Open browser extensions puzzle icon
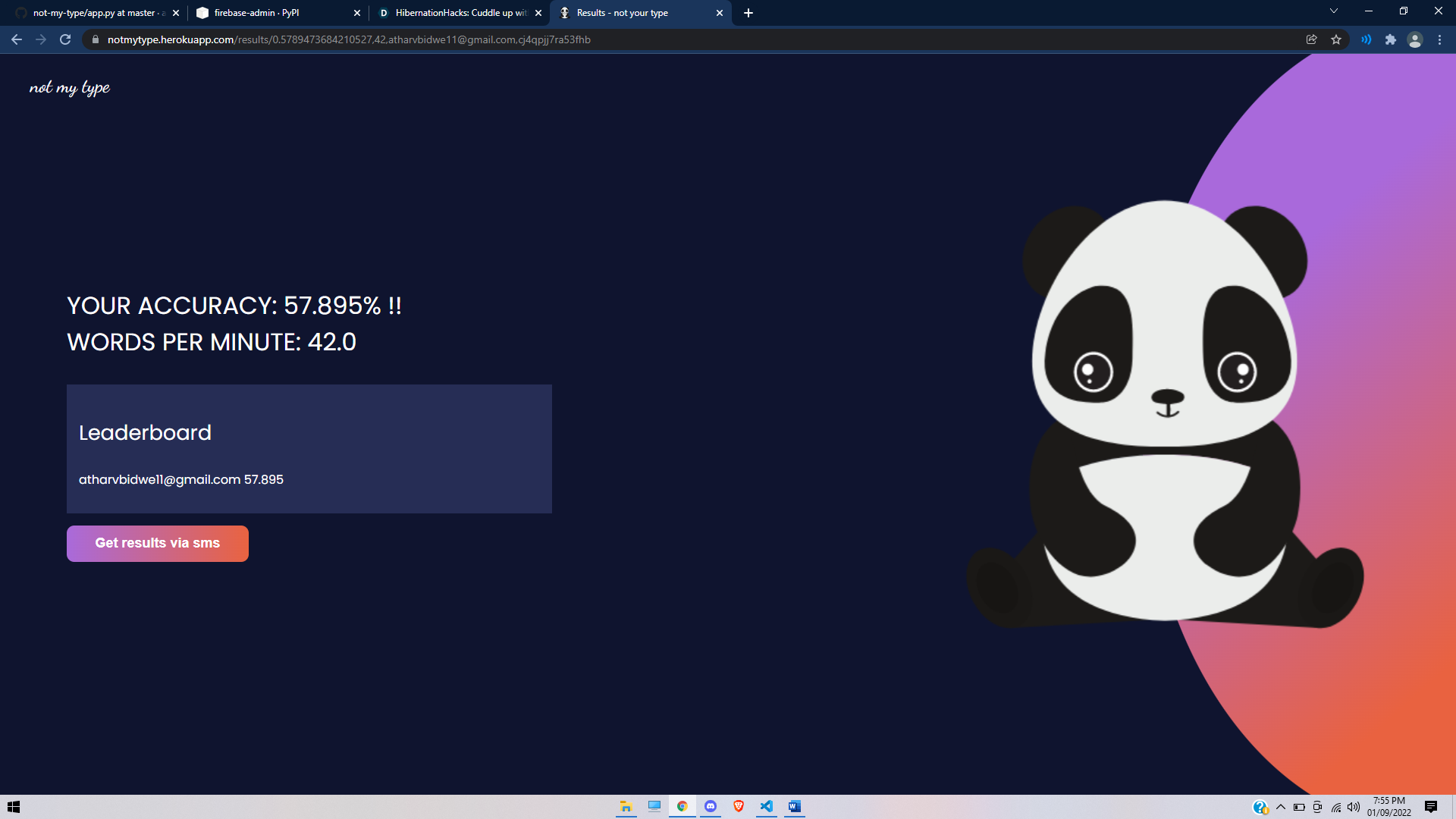Image resolution: width=1456 pixels, height=819 pixels. [x=1390, y=39]
